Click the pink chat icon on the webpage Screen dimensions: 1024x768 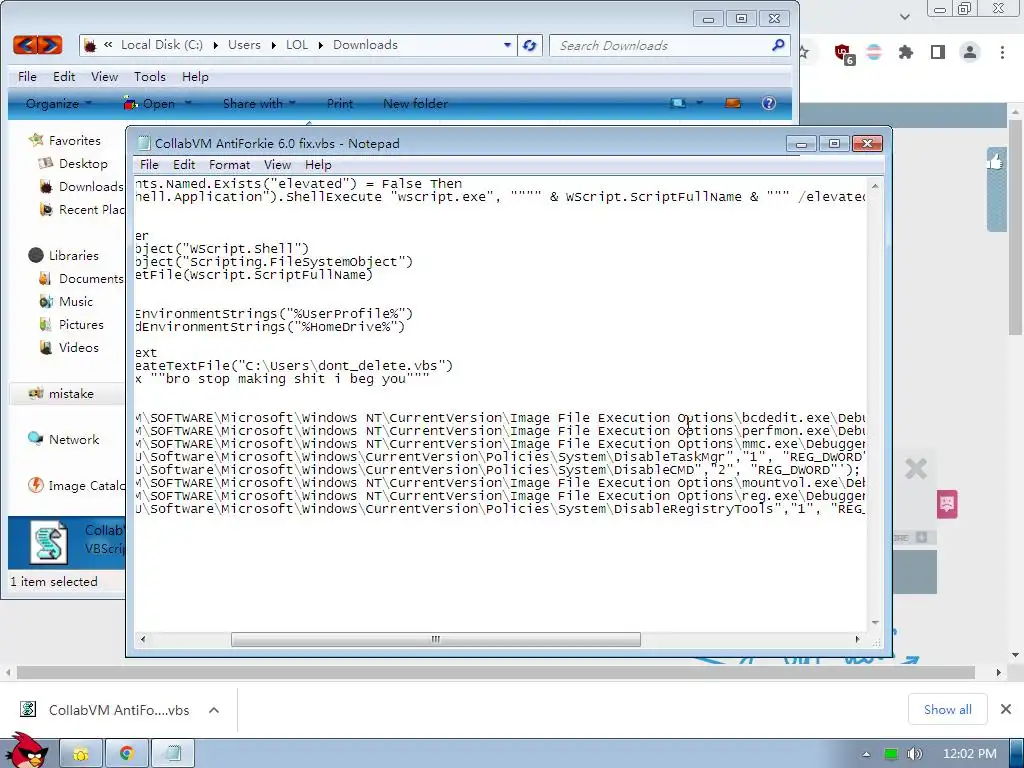[947, 504]
